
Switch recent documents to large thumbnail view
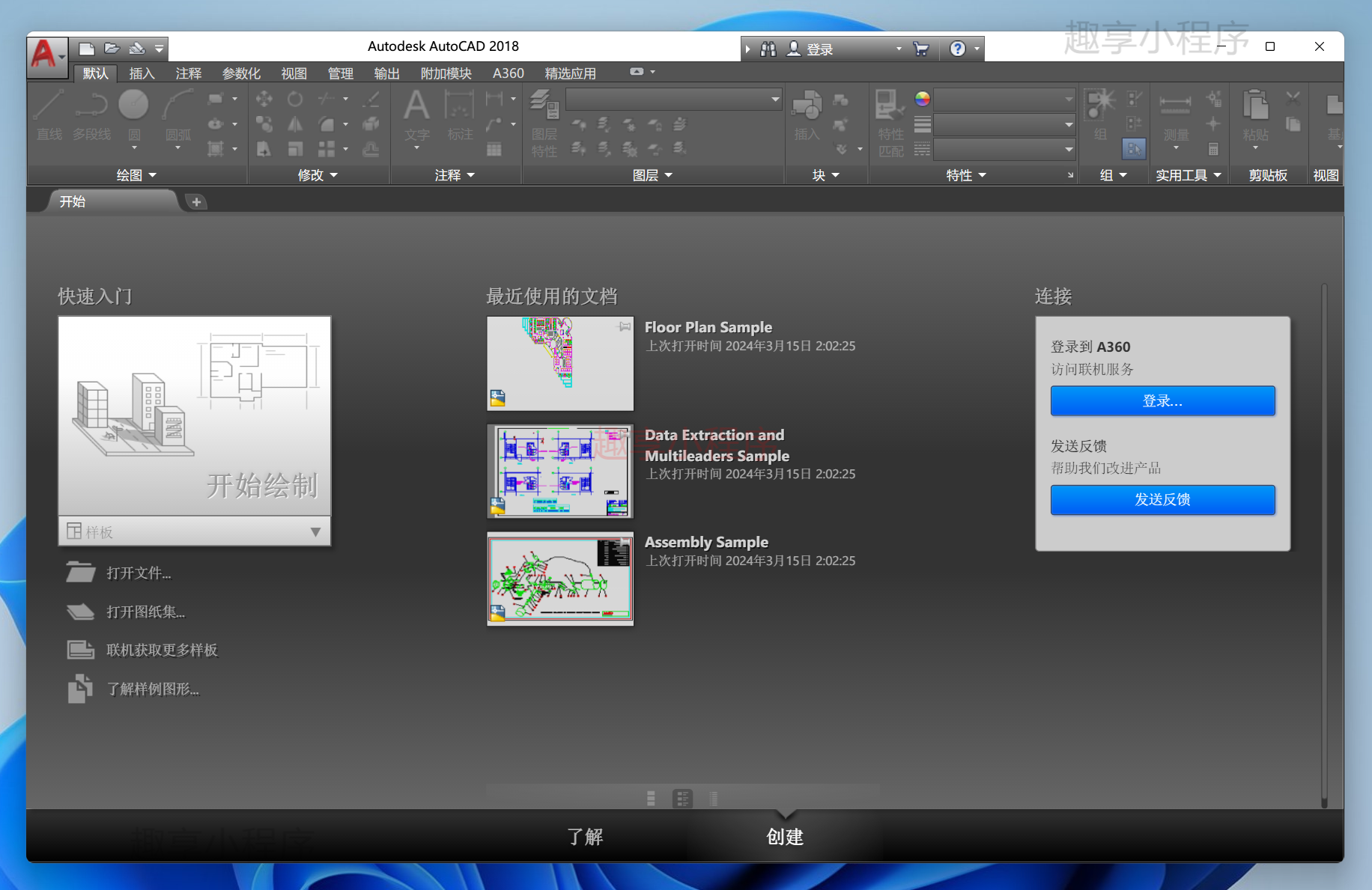(651, 799)
